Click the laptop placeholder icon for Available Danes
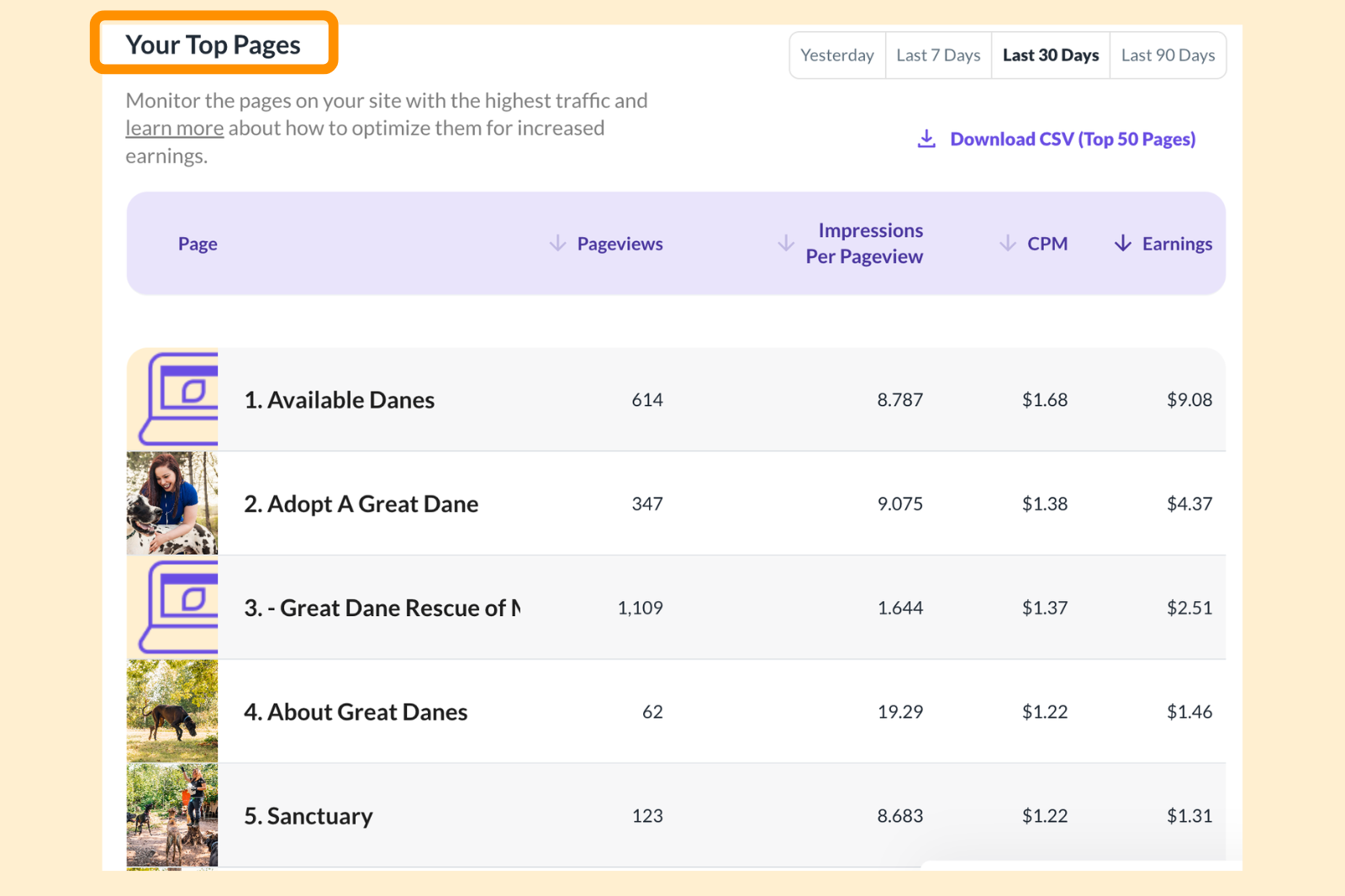 point(172,399)
